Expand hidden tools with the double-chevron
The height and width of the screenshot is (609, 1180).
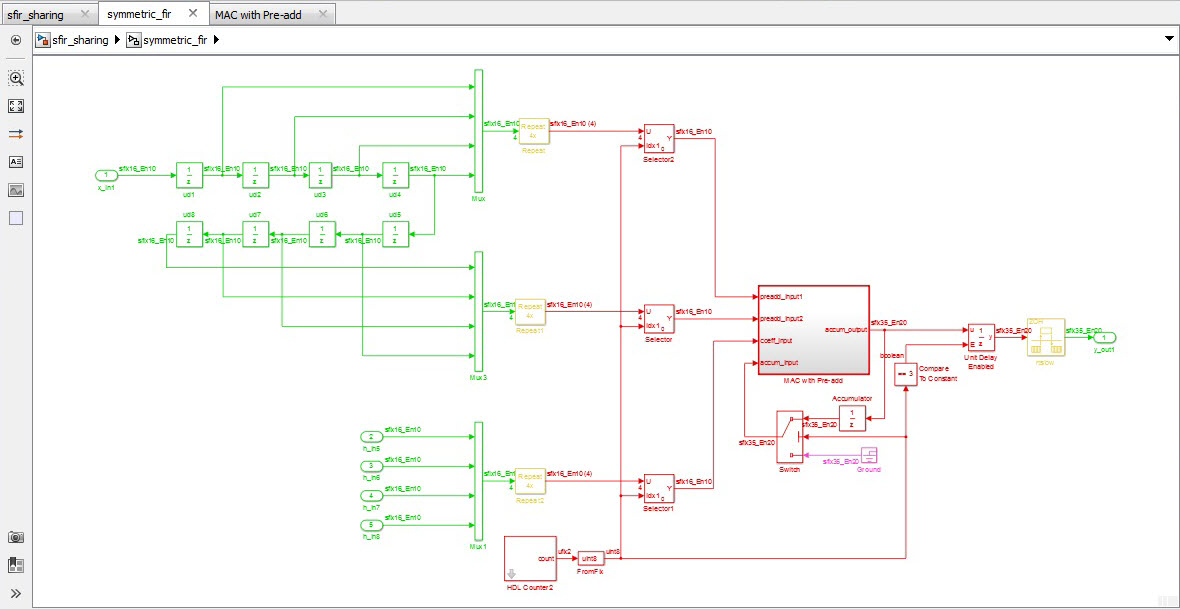pos(15,592)
